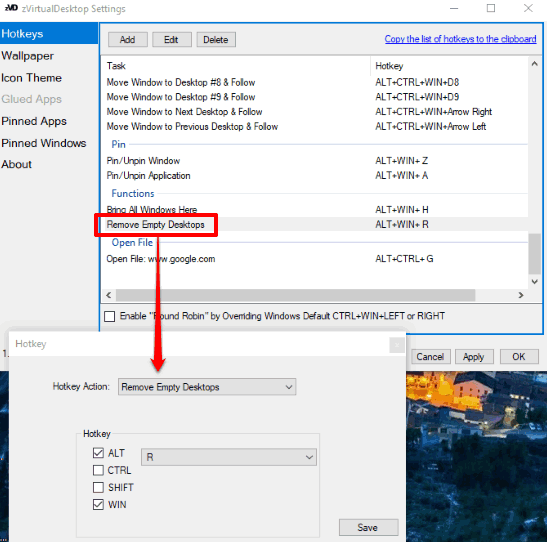Minimize the zVirtualDesktop Settings window
Viewport: 547px width, 542px height.
[454, 8]
